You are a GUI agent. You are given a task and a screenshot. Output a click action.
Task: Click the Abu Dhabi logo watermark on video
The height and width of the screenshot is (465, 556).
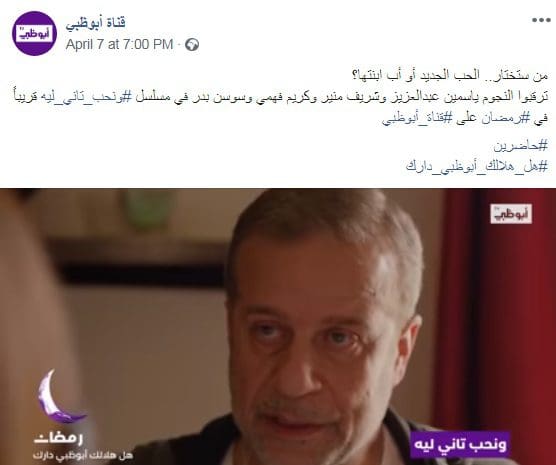[x=511, y=214]
